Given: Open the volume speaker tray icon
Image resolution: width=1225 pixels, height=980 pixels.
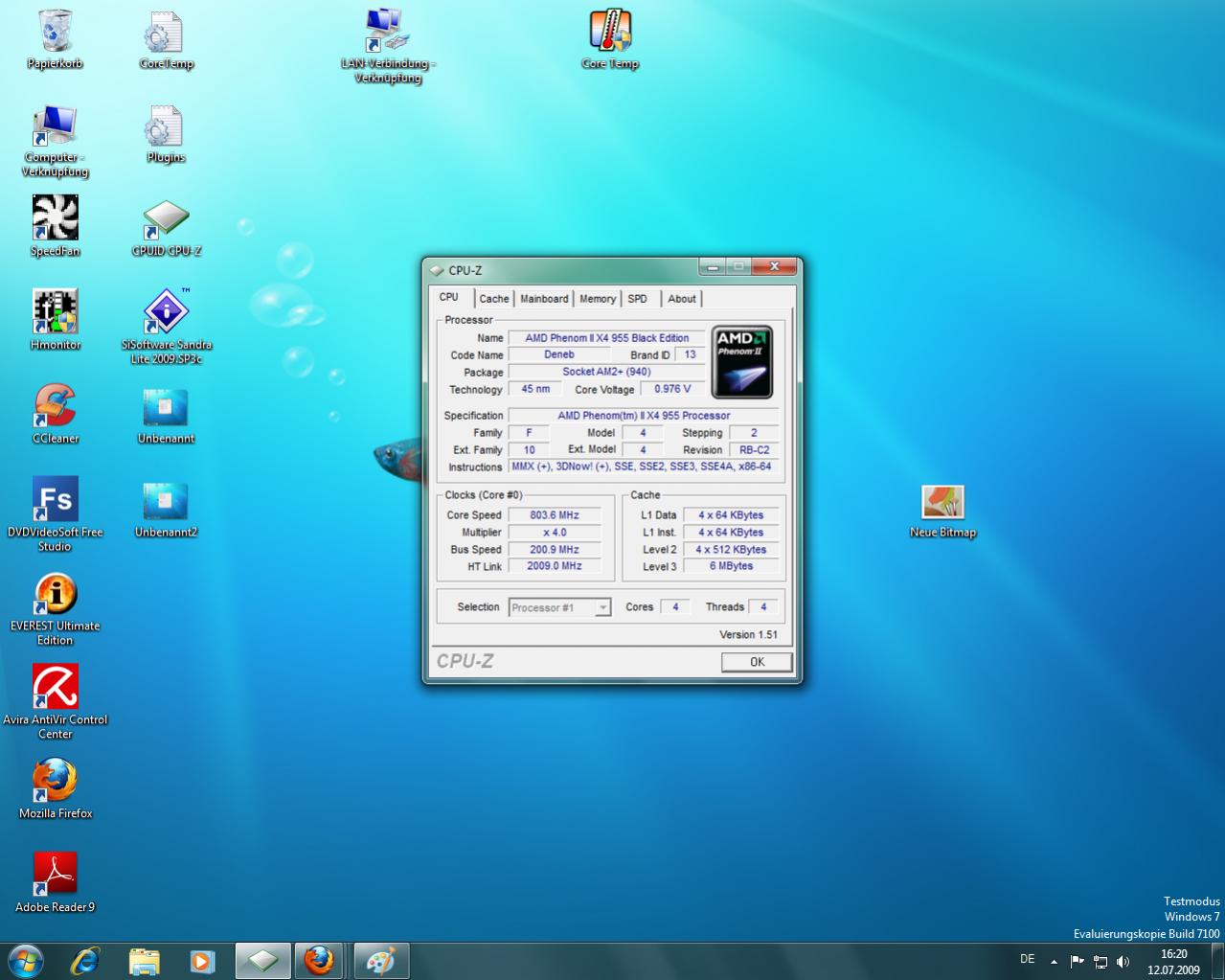Looking at the screenshot, I should [x=1123, y=961].
